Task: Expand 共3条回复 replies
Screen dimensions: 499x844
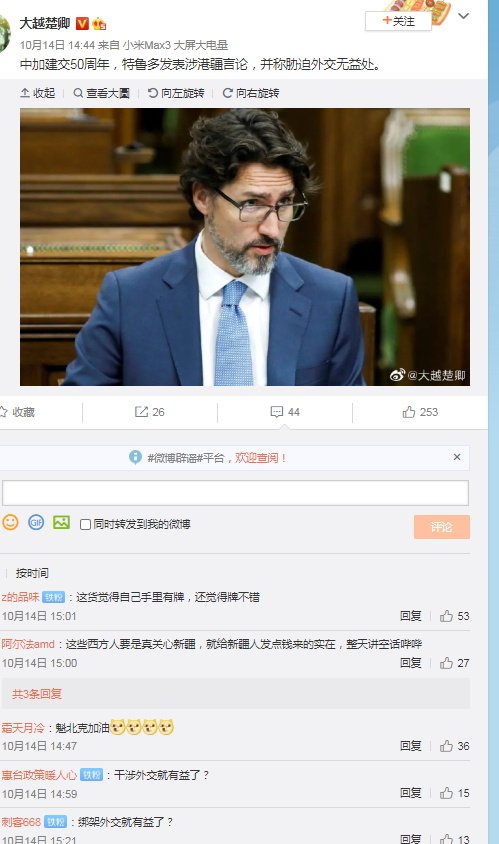Action: click(x=37, y=694)
